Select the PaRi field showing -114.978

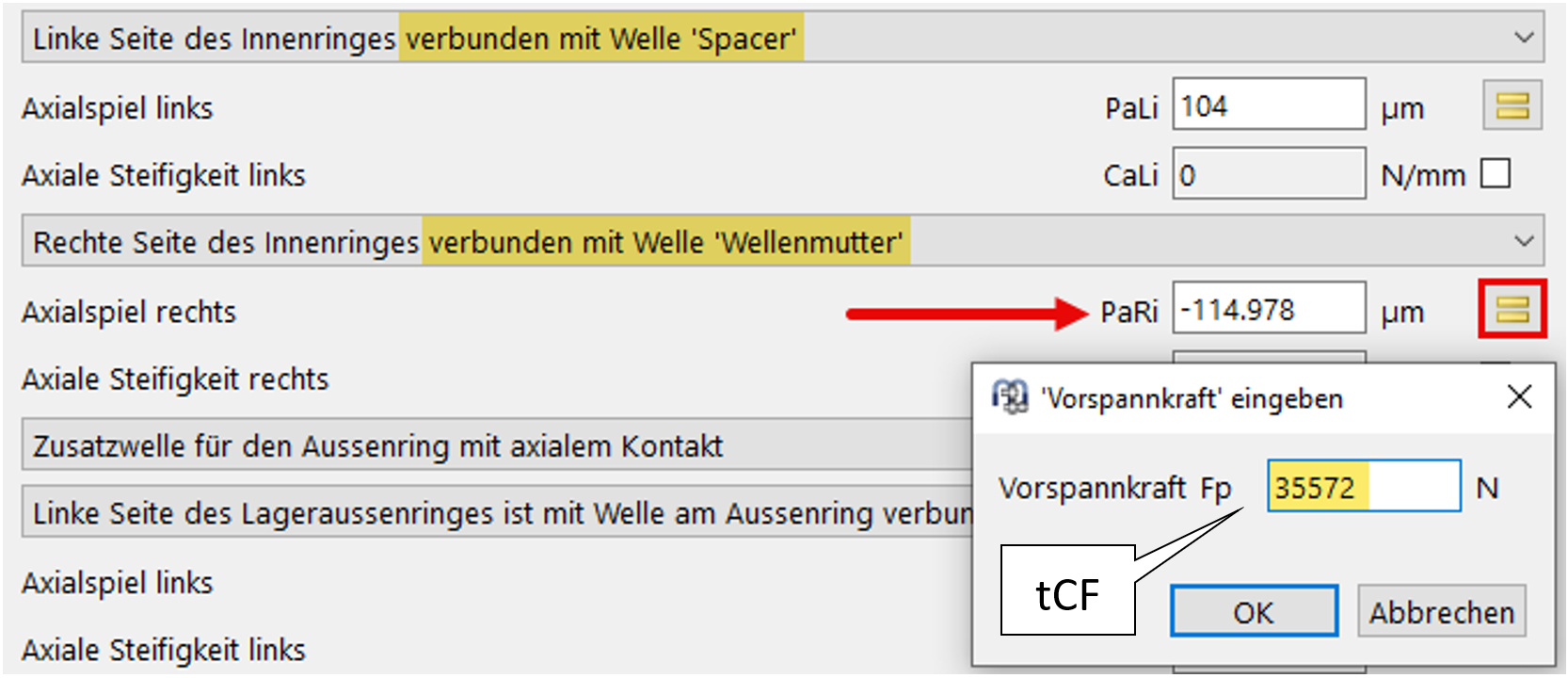coord(1268,309)
